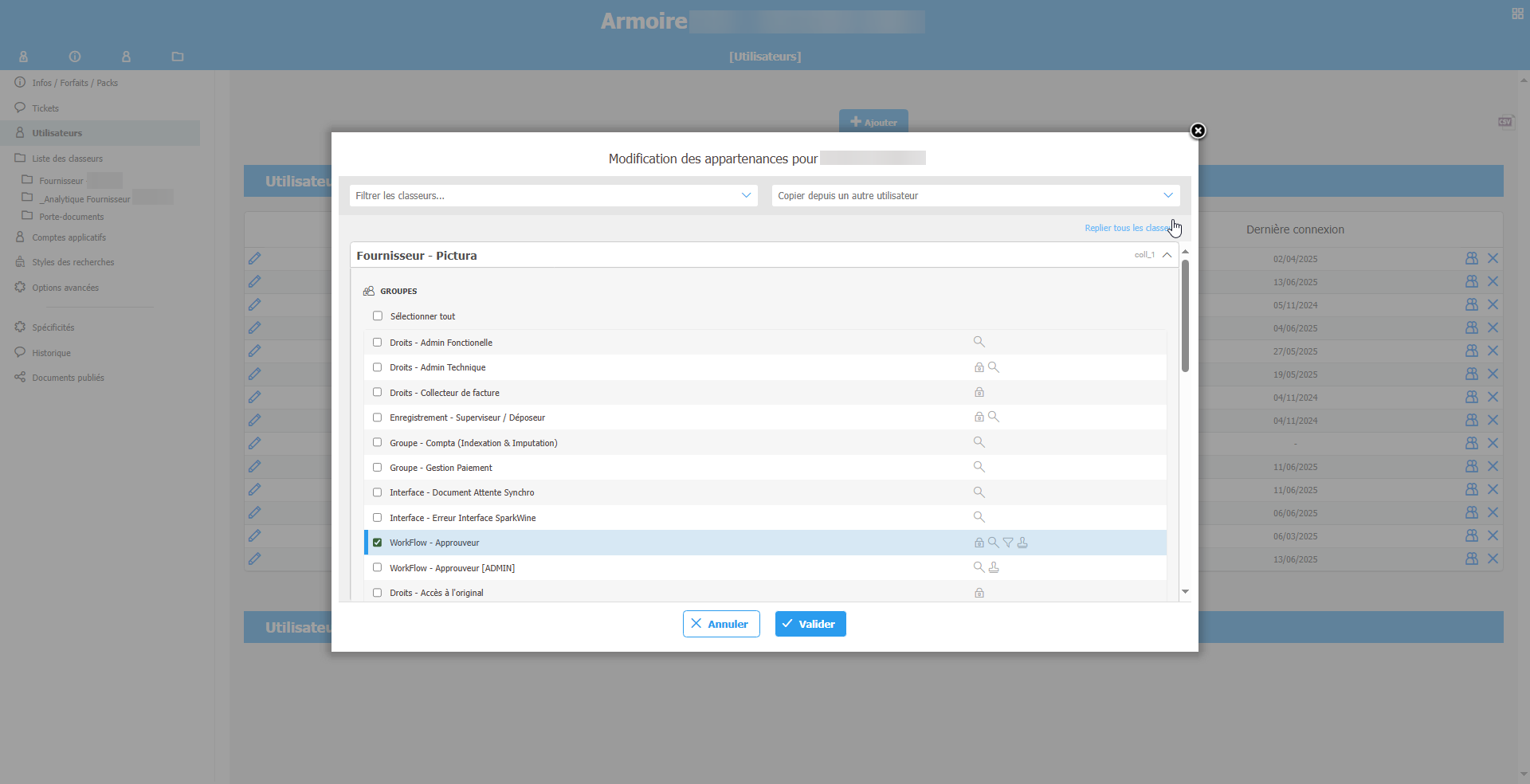The width and height of the screenshot is (1530, 784).
Task: Uncheck the WorkFlow - Approuveur checkbox
Action: [x=378, y=543]
